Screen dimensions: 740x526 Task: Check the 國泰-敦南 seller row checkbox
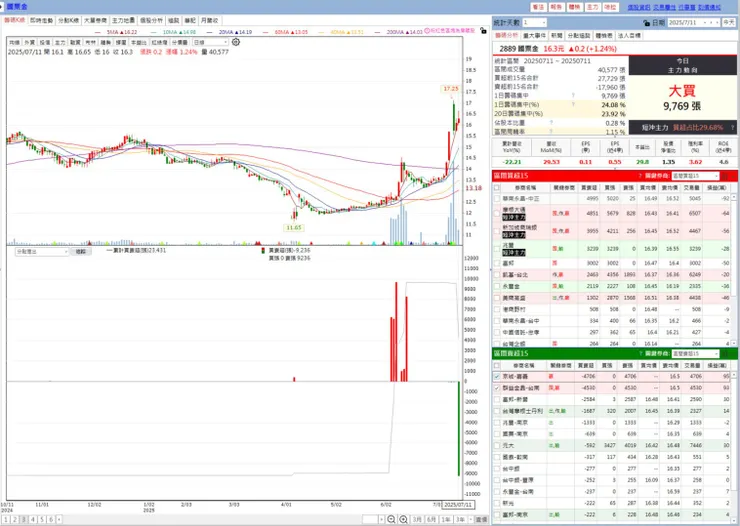coord(496,457)
